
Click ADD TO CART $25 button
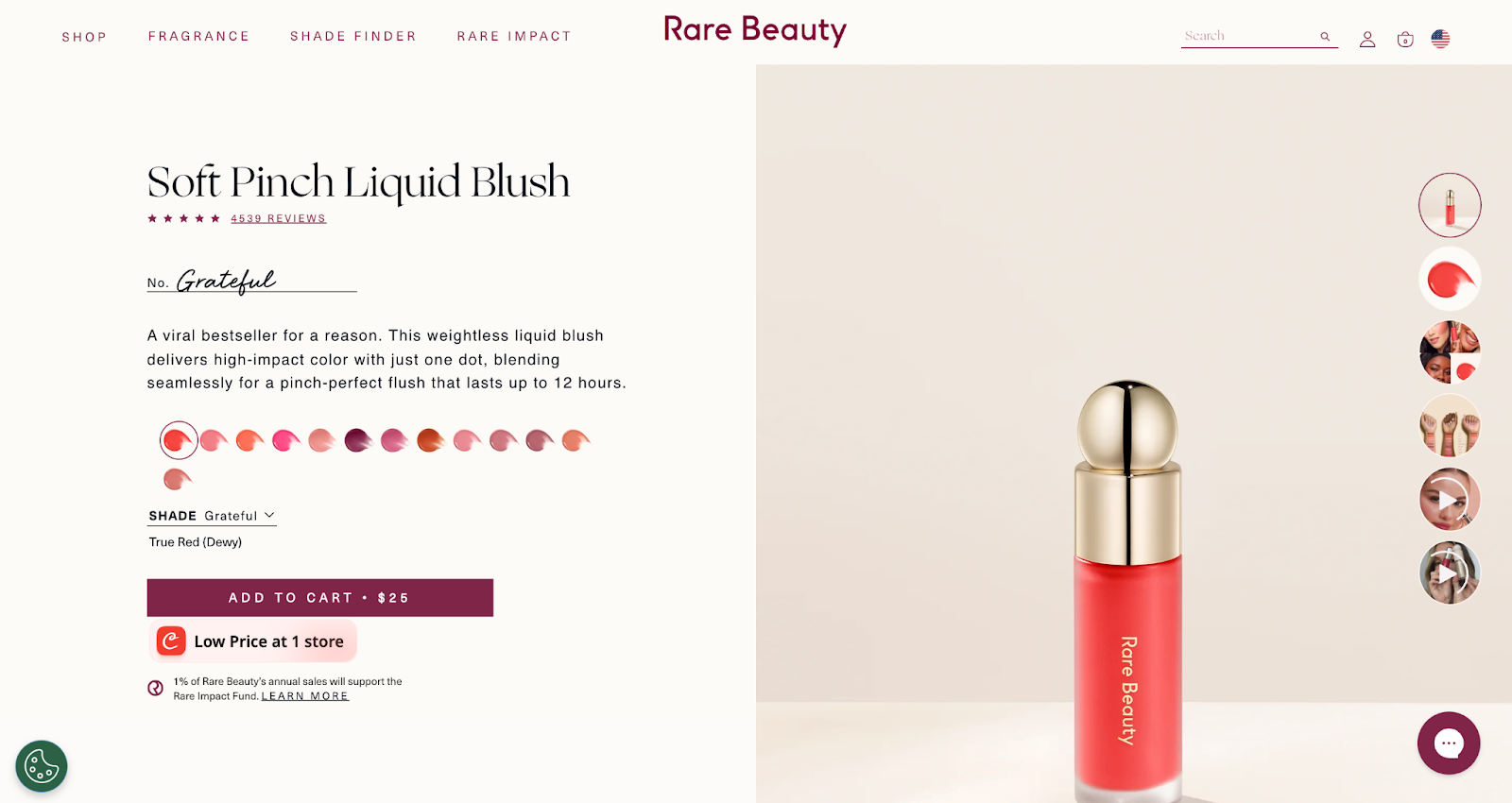click(x=319, y=598)
